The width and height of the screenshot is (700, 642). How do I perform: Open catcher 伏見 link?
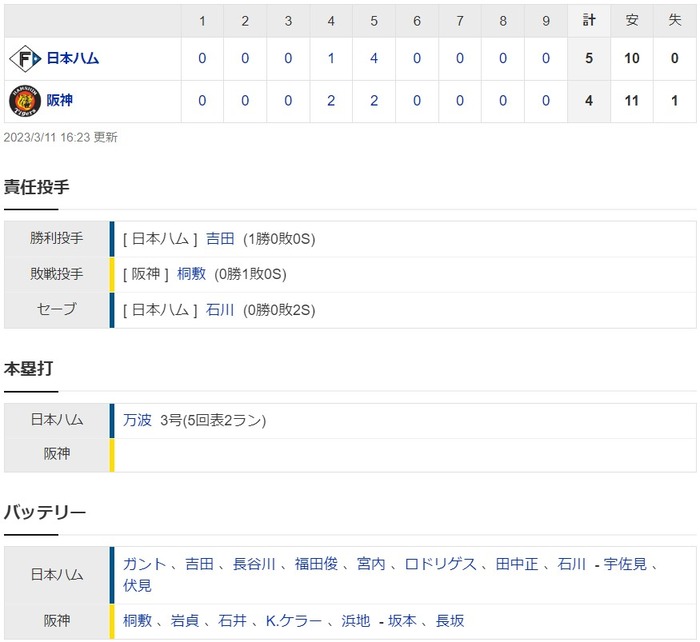click(x=137, y=585)
